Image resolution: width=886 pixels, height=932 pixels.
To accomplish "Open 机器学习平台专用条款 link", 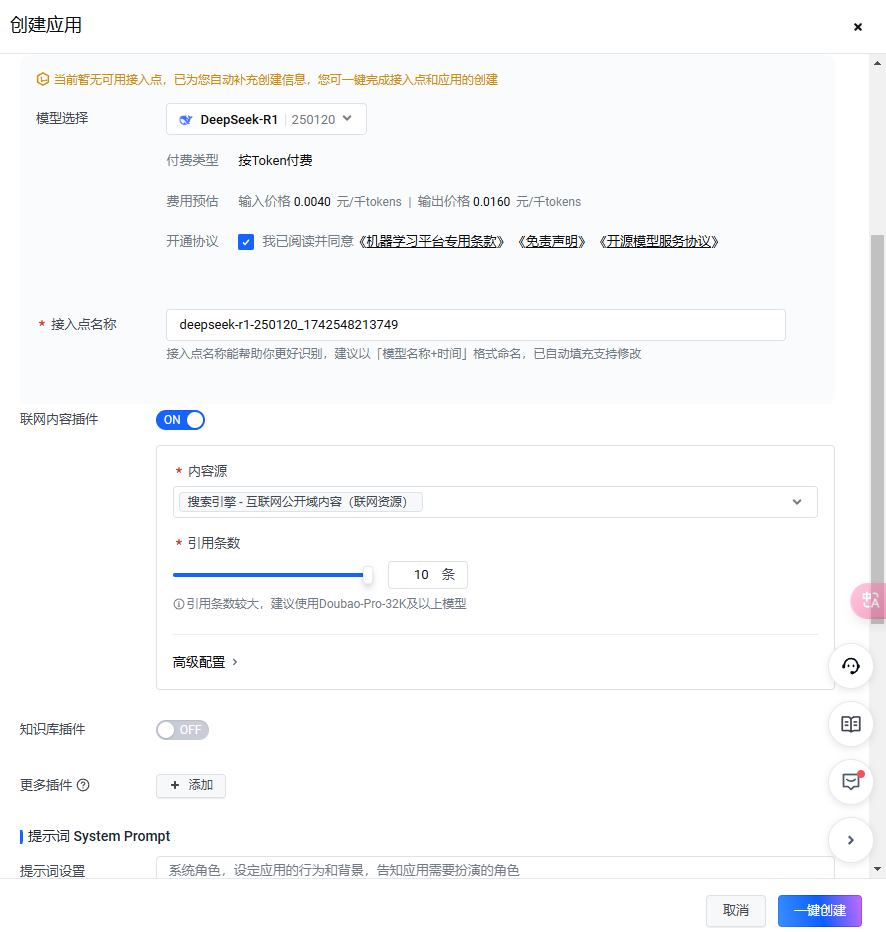I will (432, 242).
